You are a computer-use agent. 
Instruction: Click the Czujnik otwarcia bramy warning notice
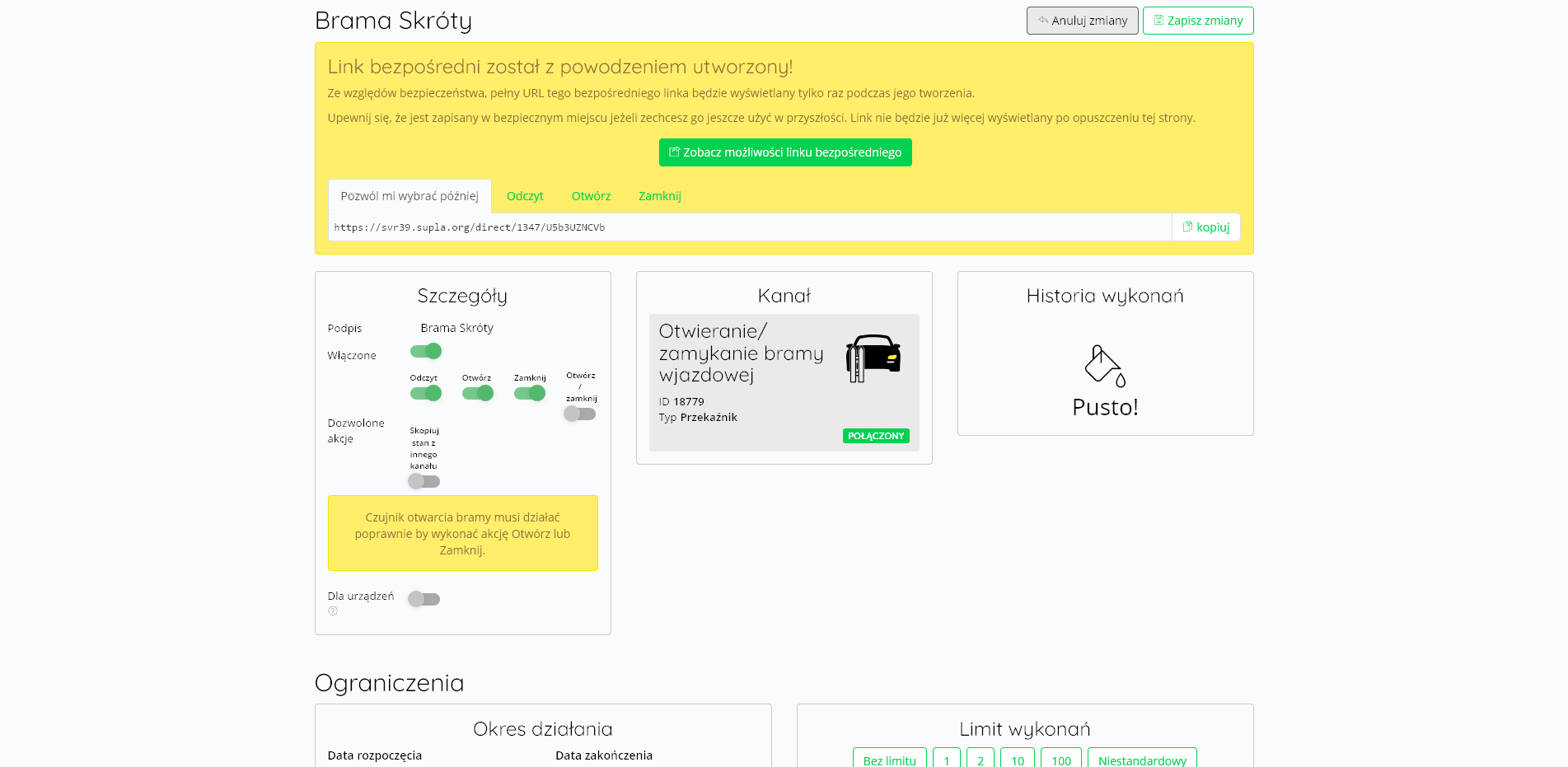(x=463, y=533)
